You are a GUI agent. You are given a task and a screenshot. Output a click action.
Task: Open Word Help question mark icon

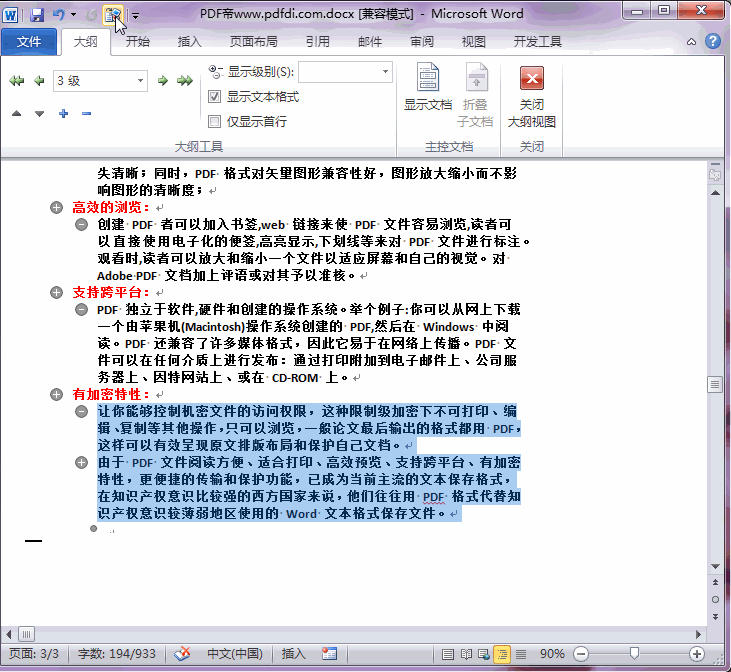point(712,42)
